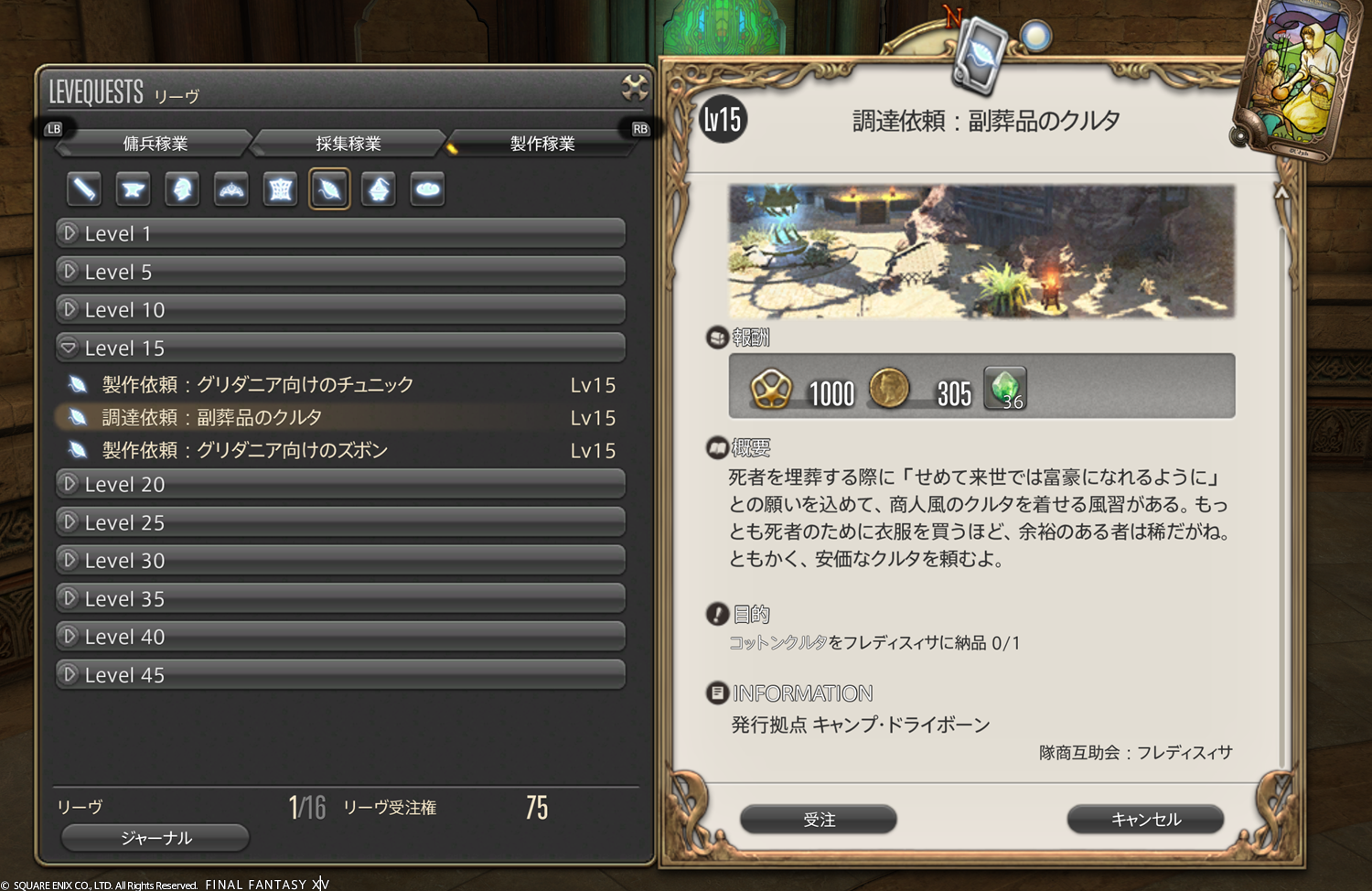The width and height of the screenshot is (1372, 891).
Task: Expand the Level 45 leve group
Action: tap(340, 674)
